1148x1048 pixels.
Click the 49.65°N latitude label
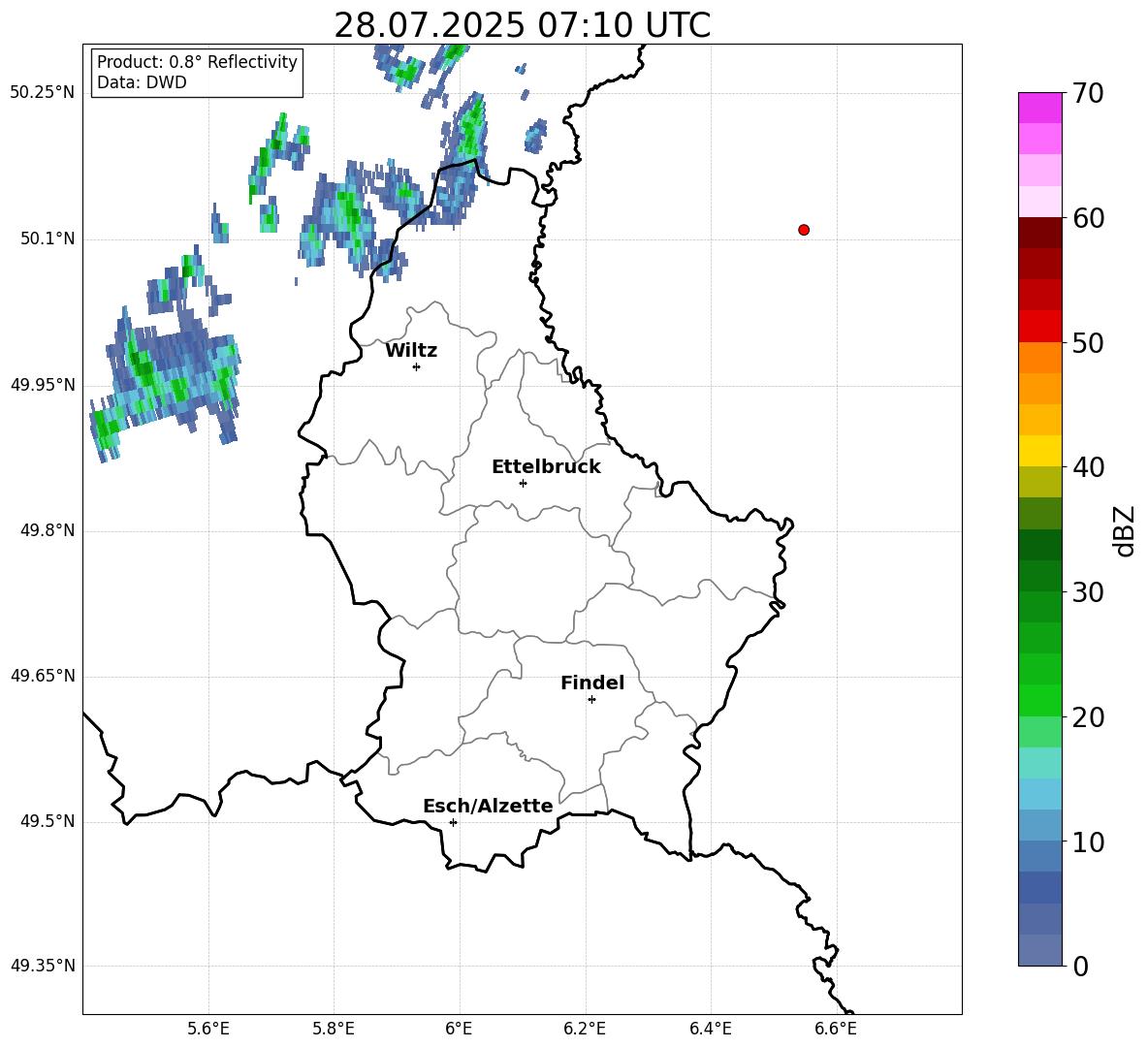point(43,676)
